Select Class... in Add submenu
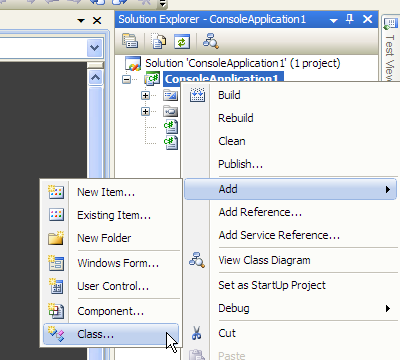400x360 pixels. click(111, 334)
